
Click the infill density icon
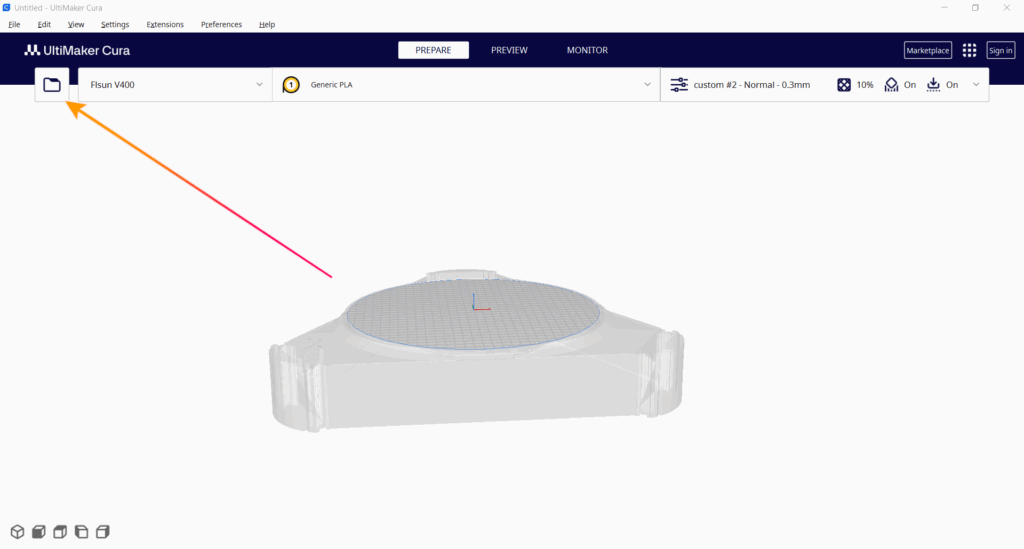tap(844, 85)
